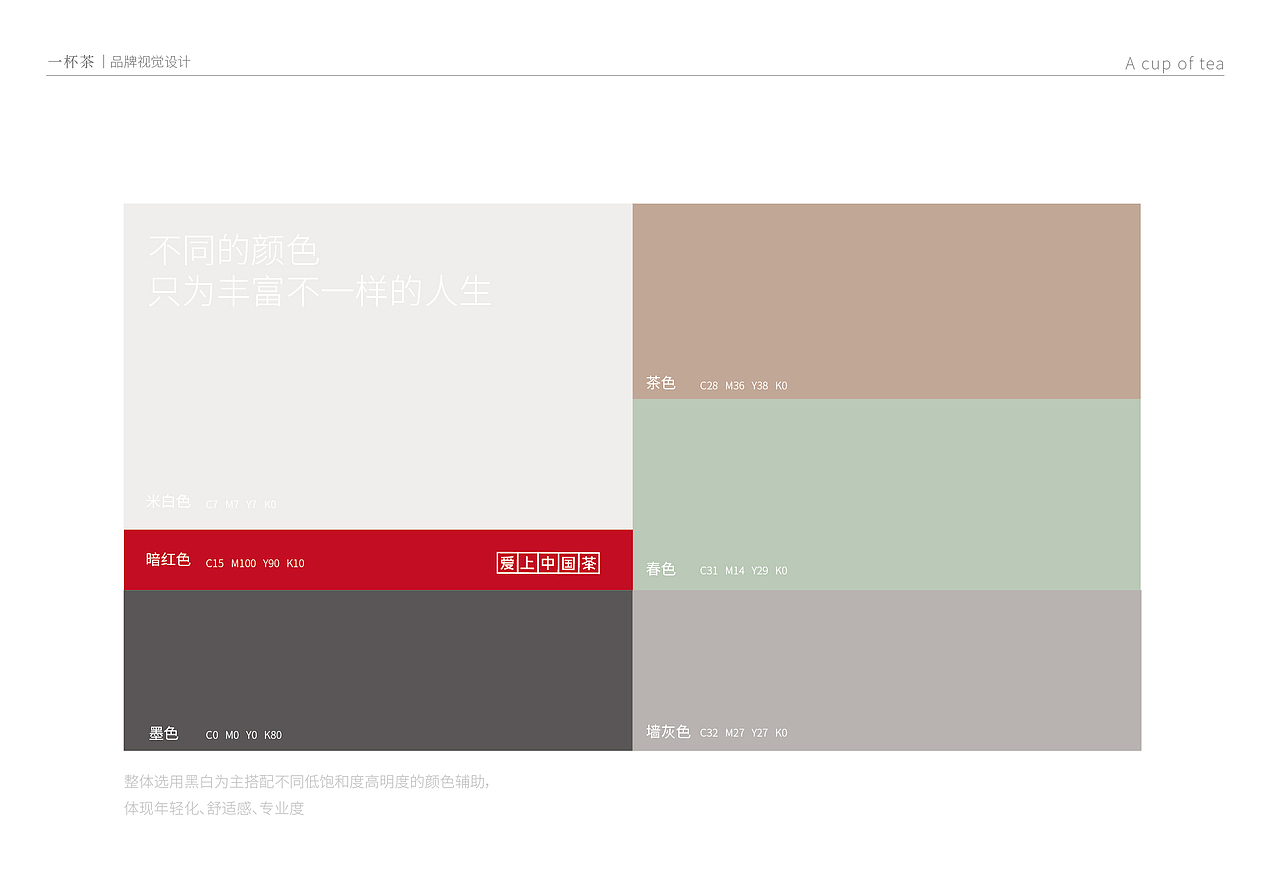Click the 米白色 label
Viewport: 1280px width, 896px height.
[168, 501]
